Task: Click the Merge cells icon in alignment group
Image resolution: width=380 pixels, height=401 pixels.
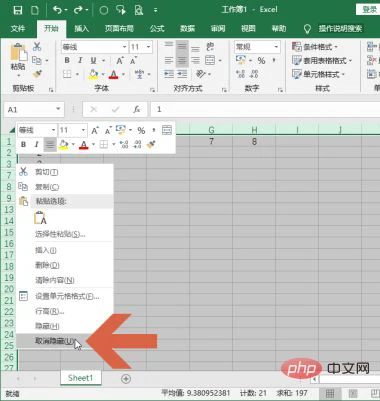Action: [x=210, y=60]
